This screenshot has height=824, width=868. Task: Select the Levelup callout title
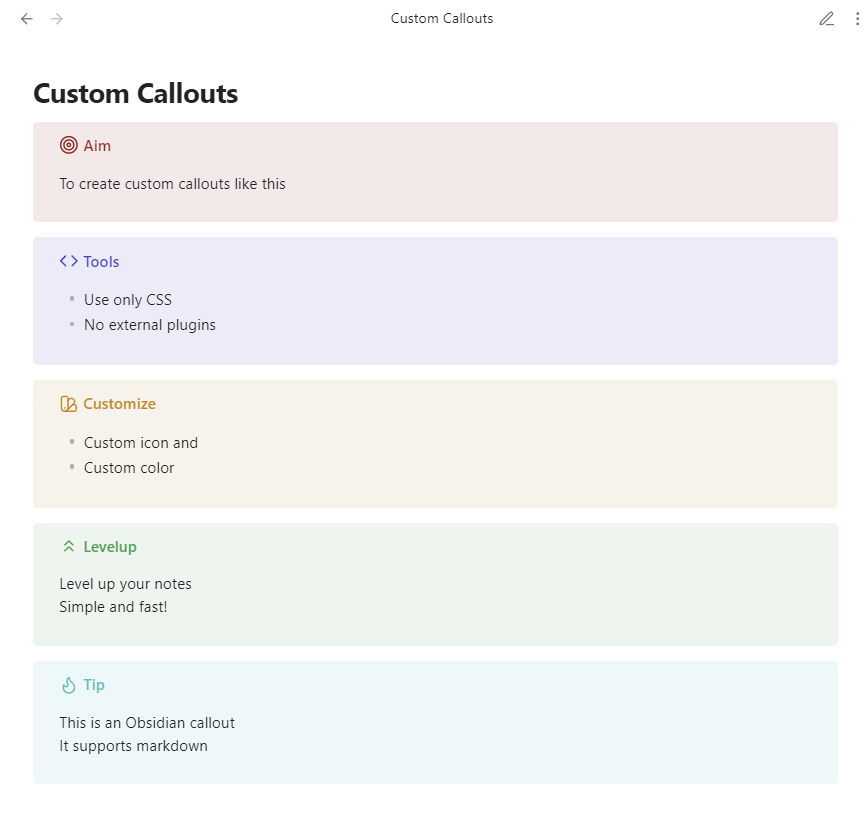109,546
